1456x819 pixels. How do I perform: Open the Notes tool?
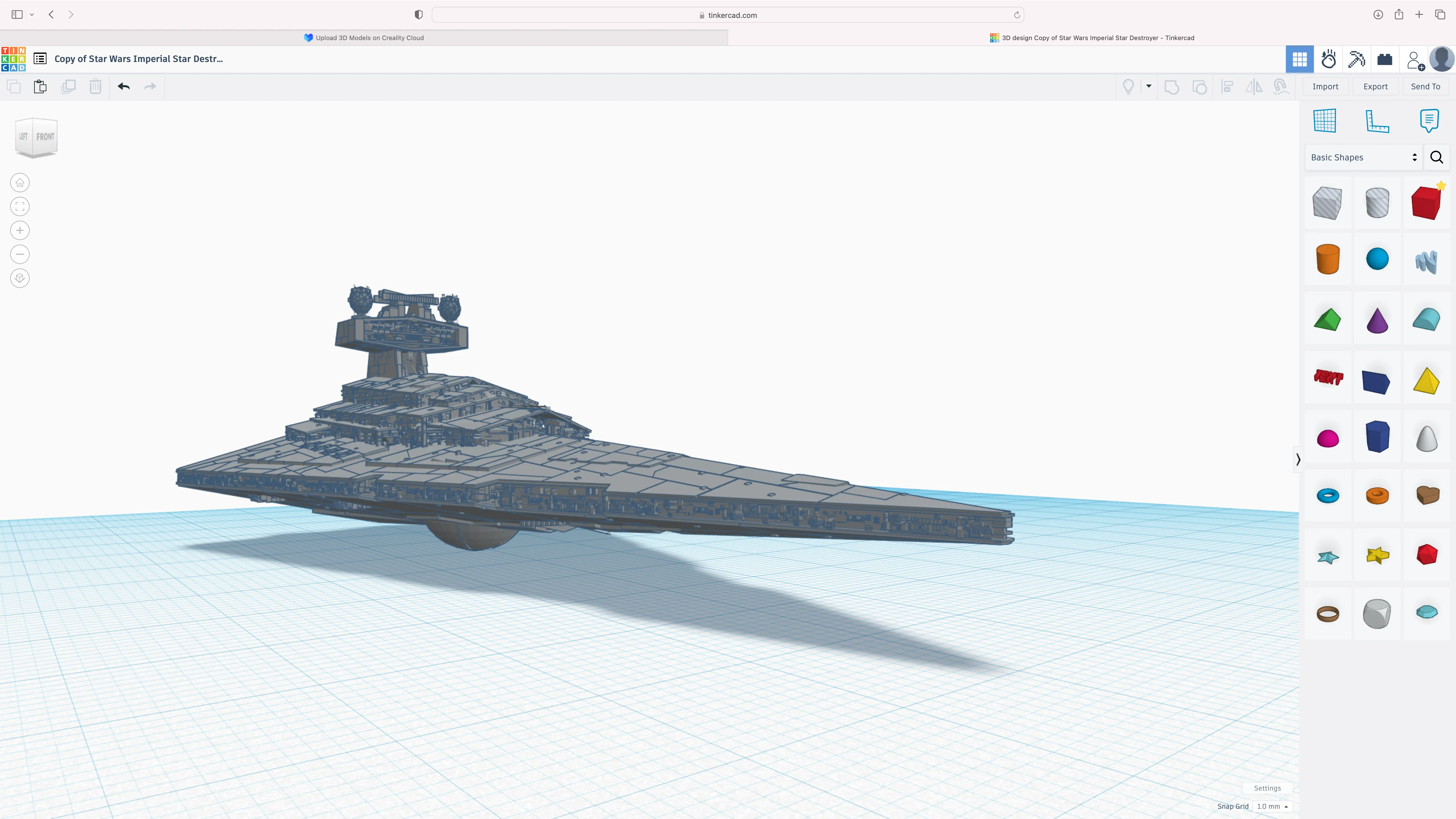[1429, 120]
